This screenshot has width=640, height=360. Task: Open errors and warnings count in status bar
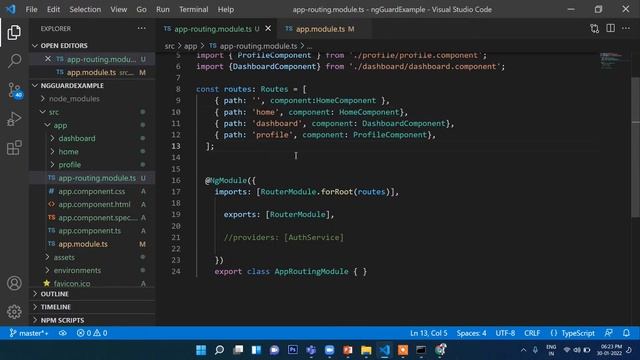click(92, 333)
